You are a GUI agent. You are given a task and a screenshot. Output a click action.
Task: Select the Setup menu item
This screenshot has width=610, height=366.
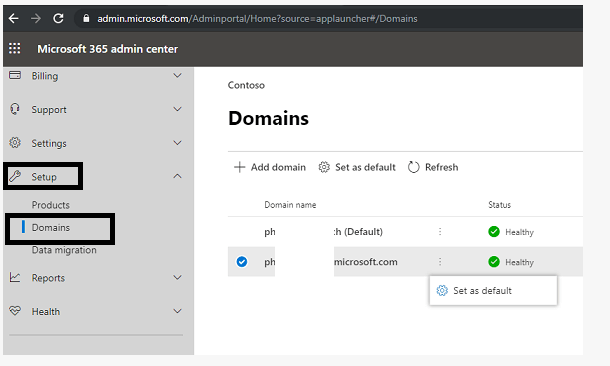[x=44, y=177]
